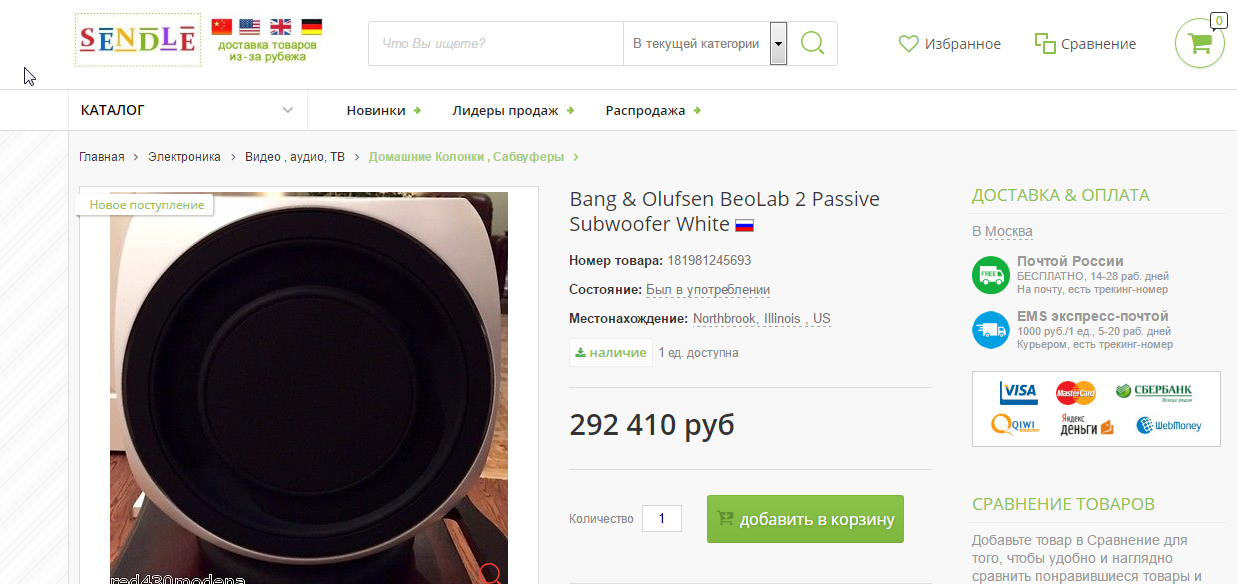Open the shopping cart icon

click(1199, 44)
